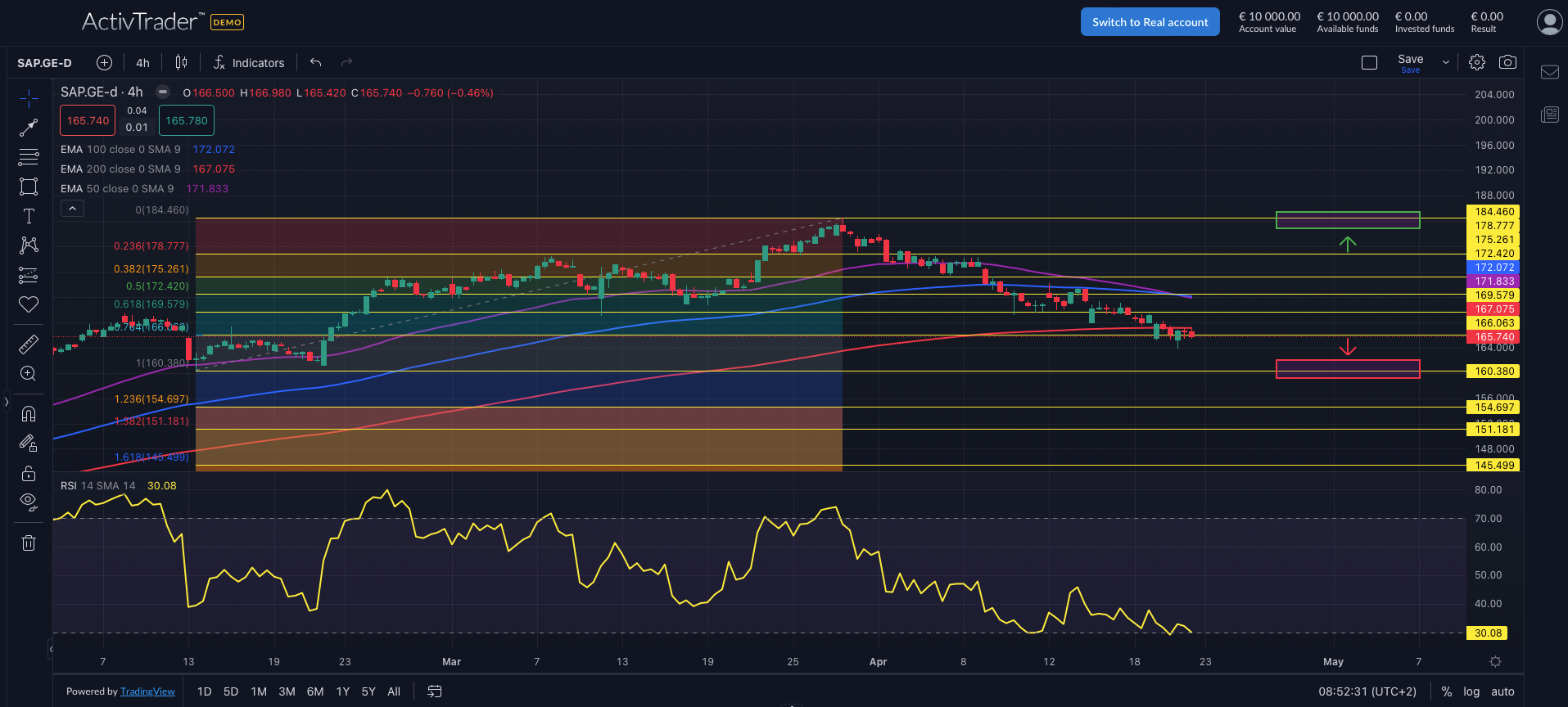The width and height of the screenshot is (1568, 707).
Task: Activate the magnet mode tool
Action: point(29,414)
